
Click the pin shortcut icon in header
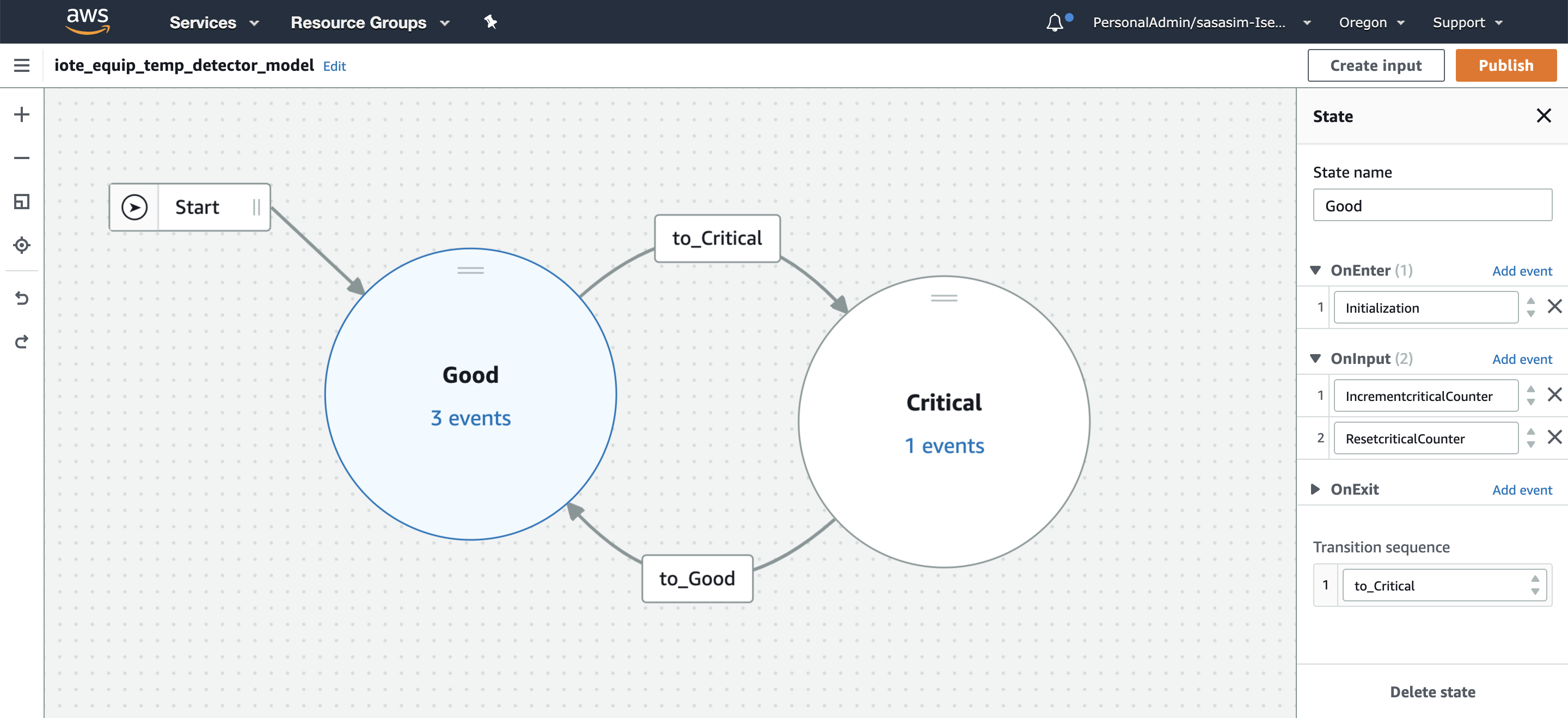point(491,22)
